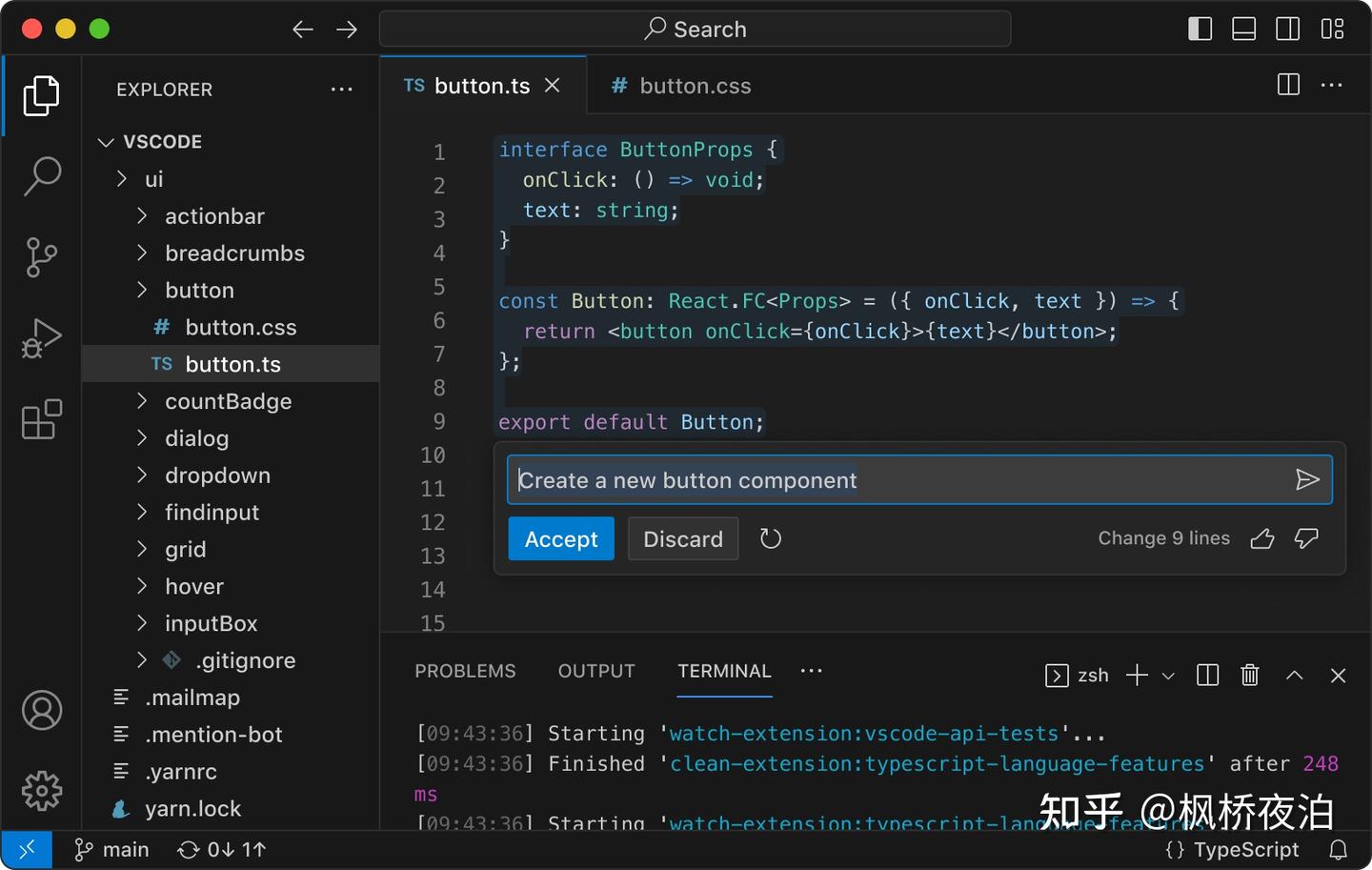Expand the ui folder
Image resolution: width=1372 pixels, height=870 pixels.
tap(231, 179)
